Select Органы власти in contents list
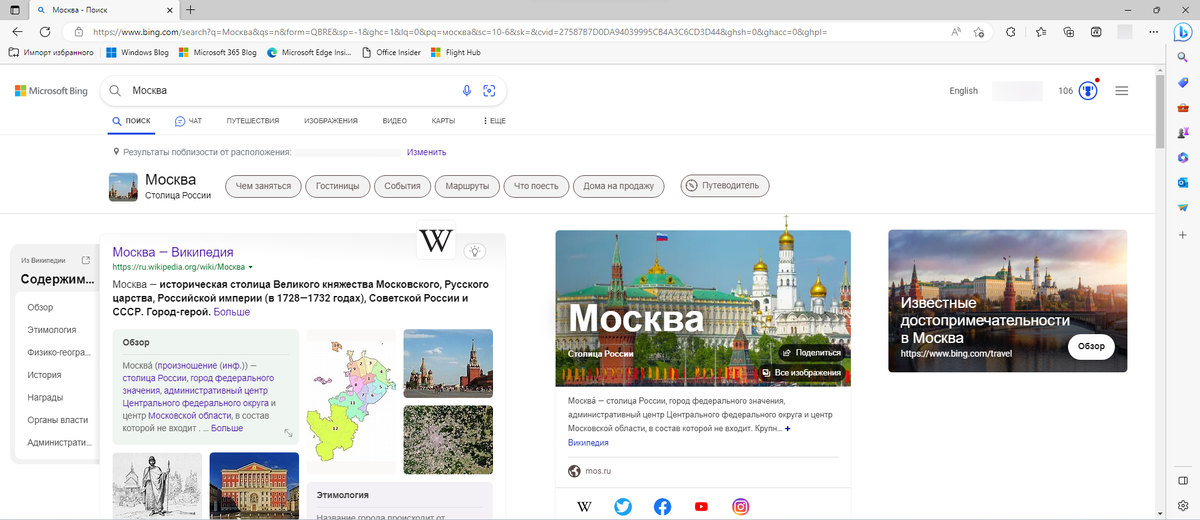1200x520 pixels. [x=58, y=420]
